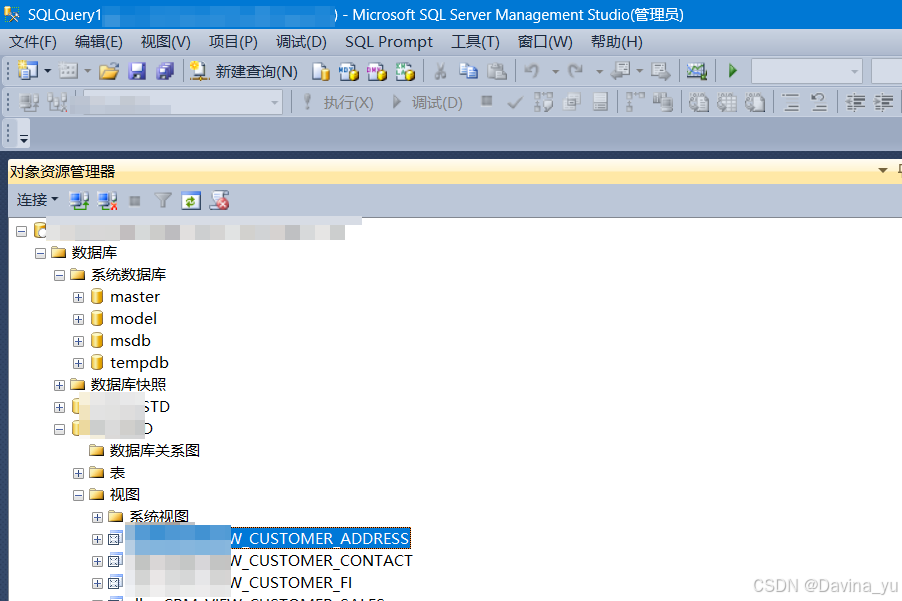Viewport: 902px width, 601px height.
Task: Click the 全部保存 (Save All) icon
Action: click(x=165, y=71)
